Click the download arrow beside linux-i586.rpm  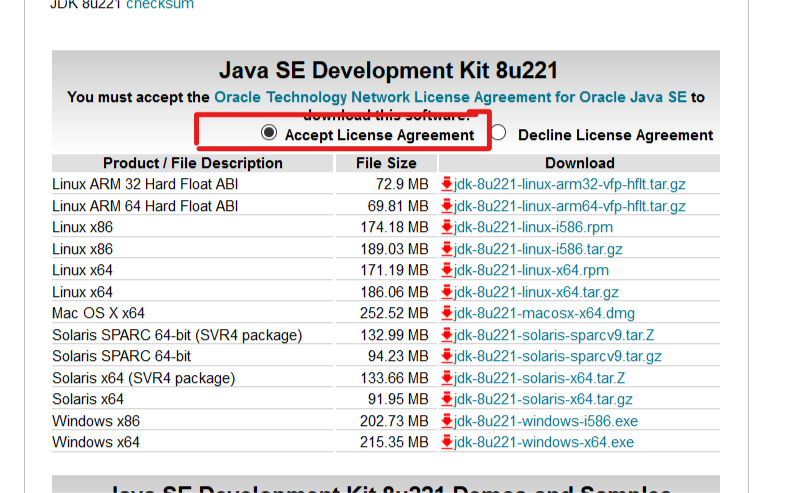tap(447, 226)
